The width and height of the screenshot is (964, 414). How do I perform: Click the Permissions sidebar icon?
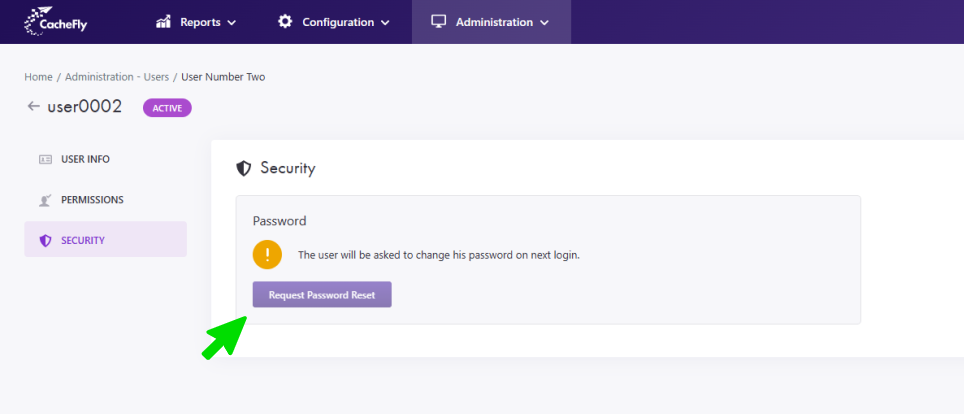45,200
